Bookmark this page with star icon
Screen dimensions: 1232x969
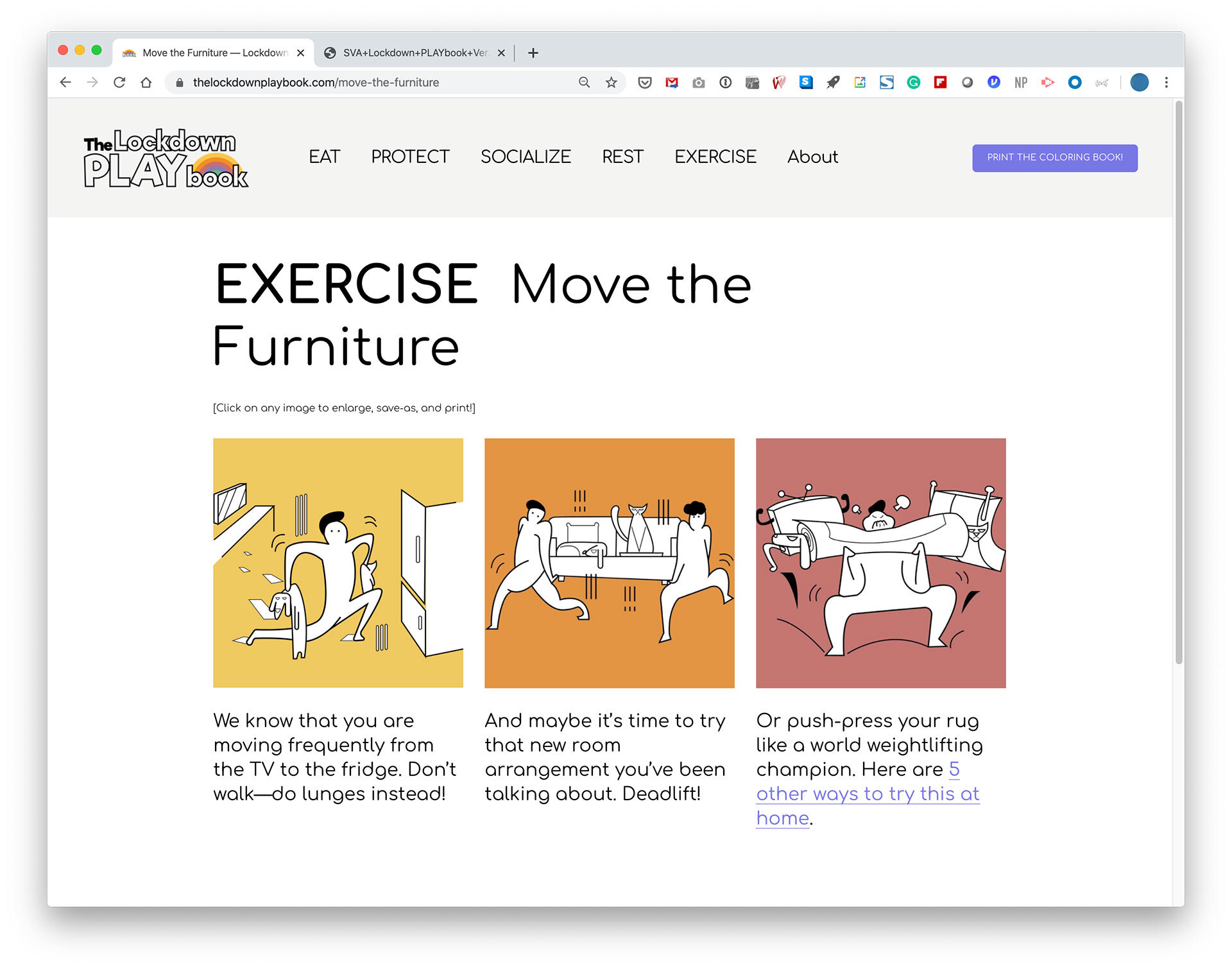(611, 82)
